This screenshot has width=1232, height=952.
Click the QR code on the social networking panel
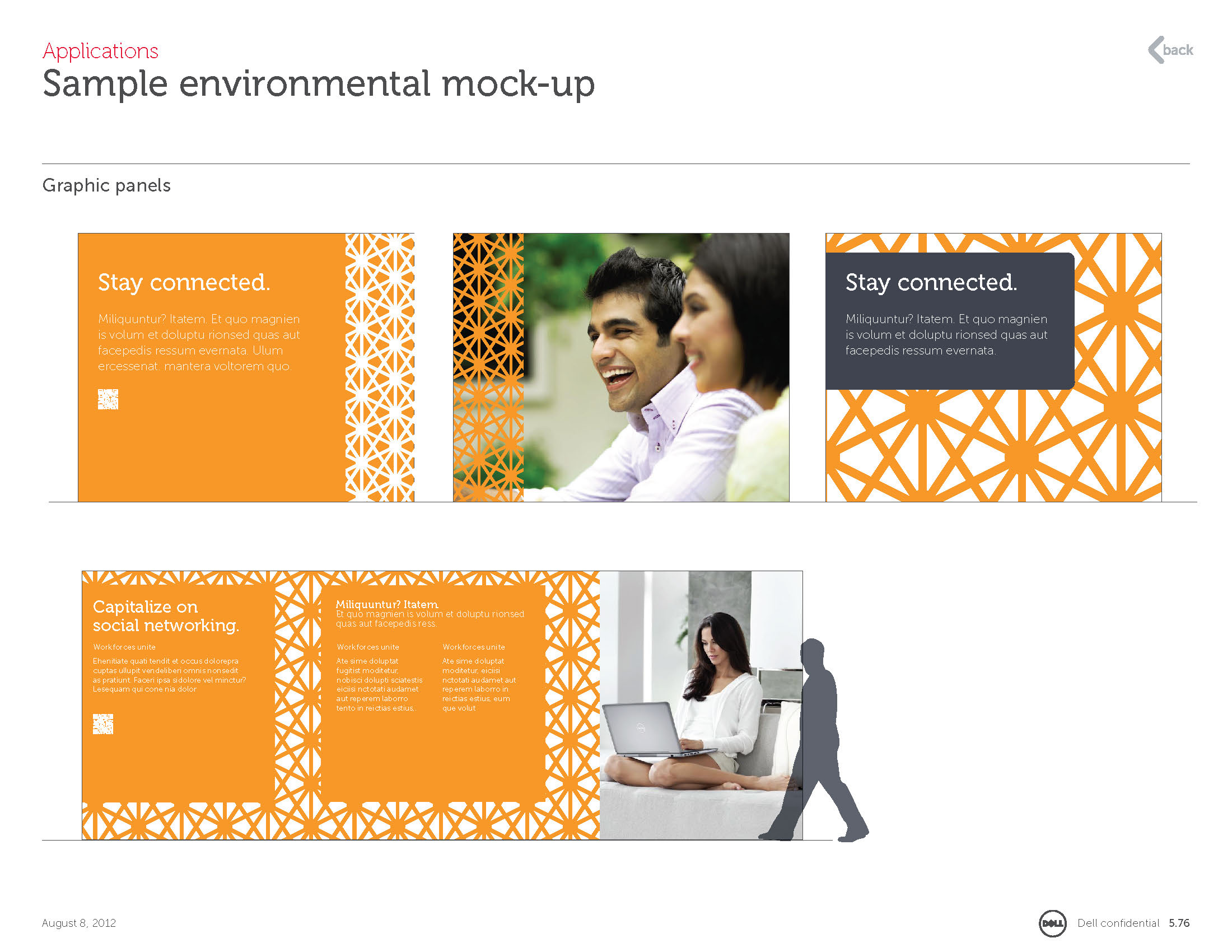tap(102, 724)
